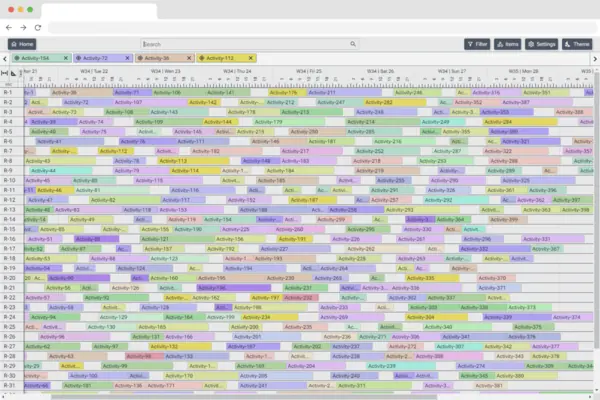Close the Activity-72 tab
The height and width of the screenshot is (400, 600).
pos(127,58)
